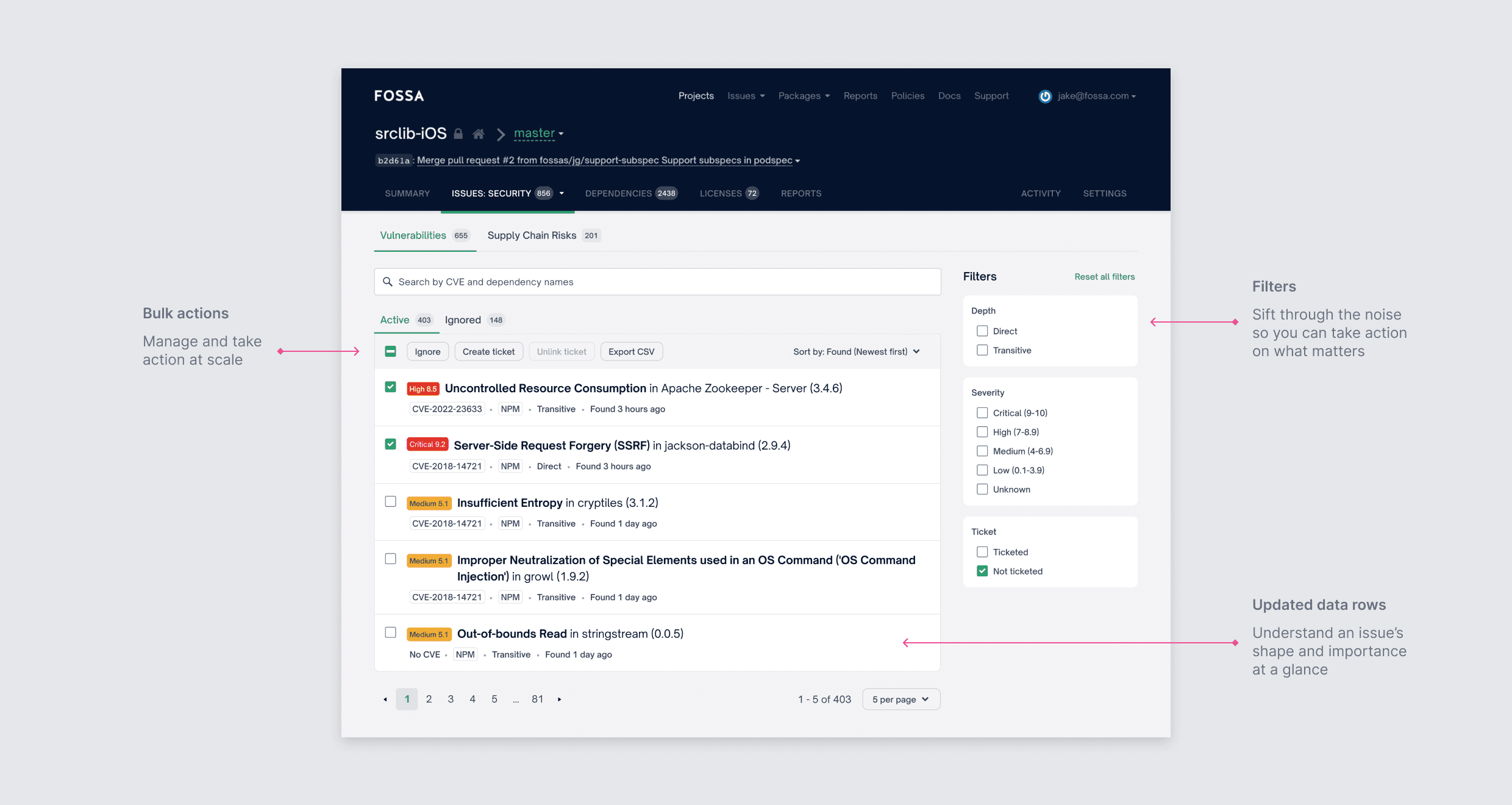Enable the Ticketed filter
This screenshot has width=1512, height=805.
(982, 552)
